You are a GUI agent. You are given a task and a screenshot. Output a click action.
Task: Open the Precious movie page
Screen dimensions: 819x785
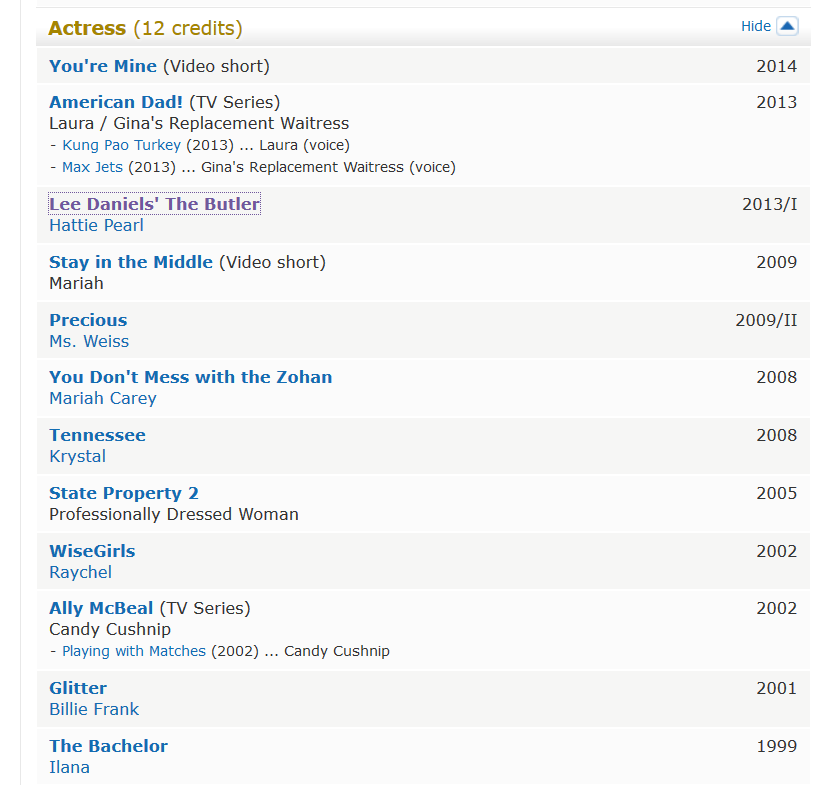coord(88,320)
